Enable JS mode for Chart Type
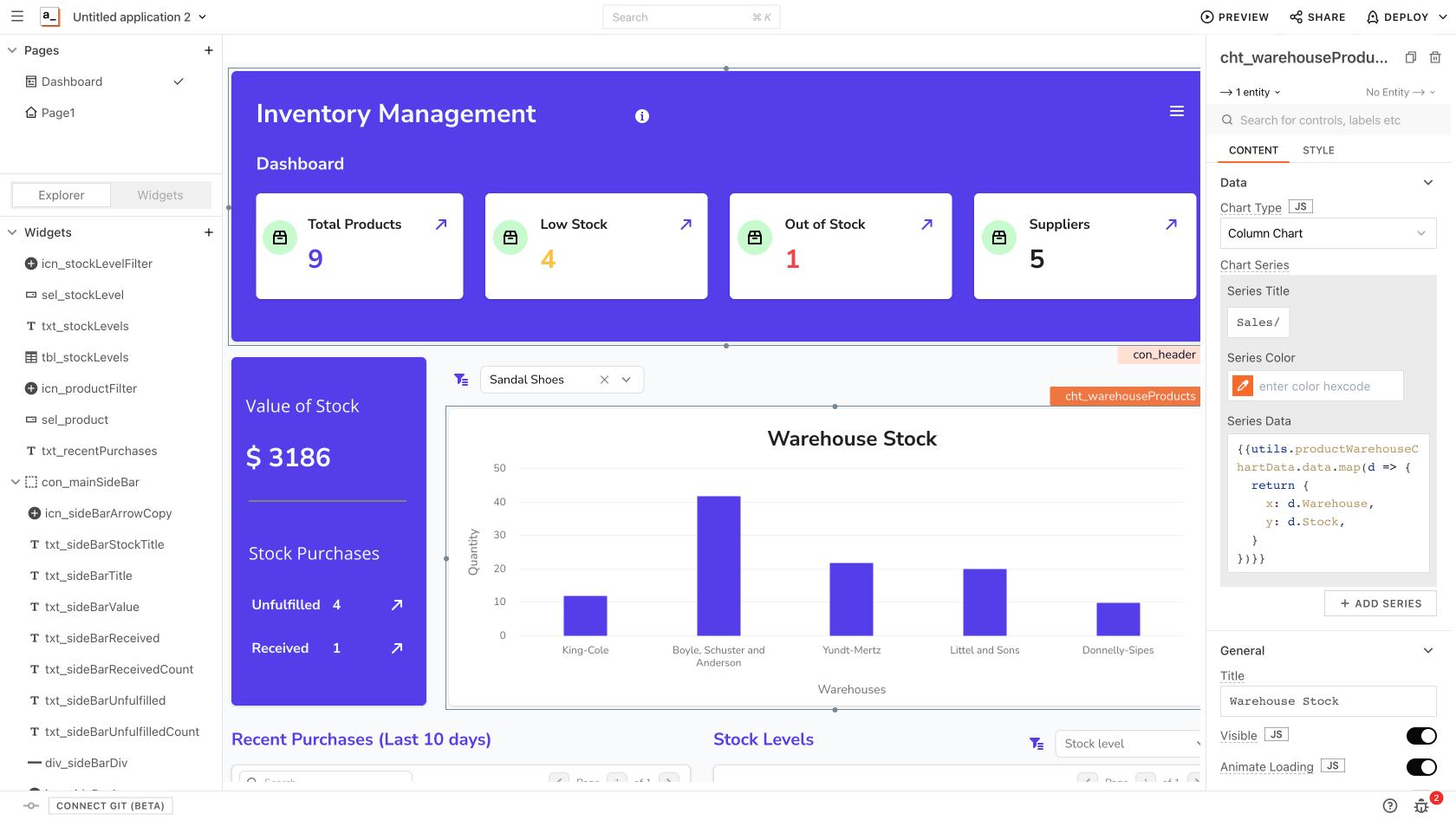The image size is (1456, 820). click(1300, 205)
